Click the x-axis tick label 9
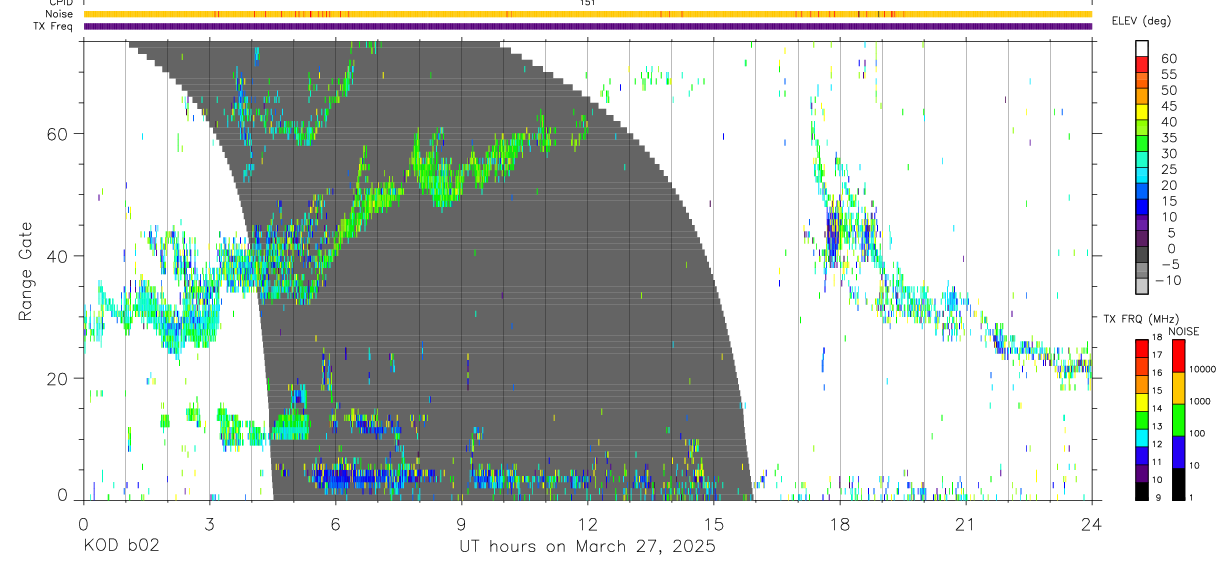The height and width of the screenshot is (567, 1228). coord(461,523)
